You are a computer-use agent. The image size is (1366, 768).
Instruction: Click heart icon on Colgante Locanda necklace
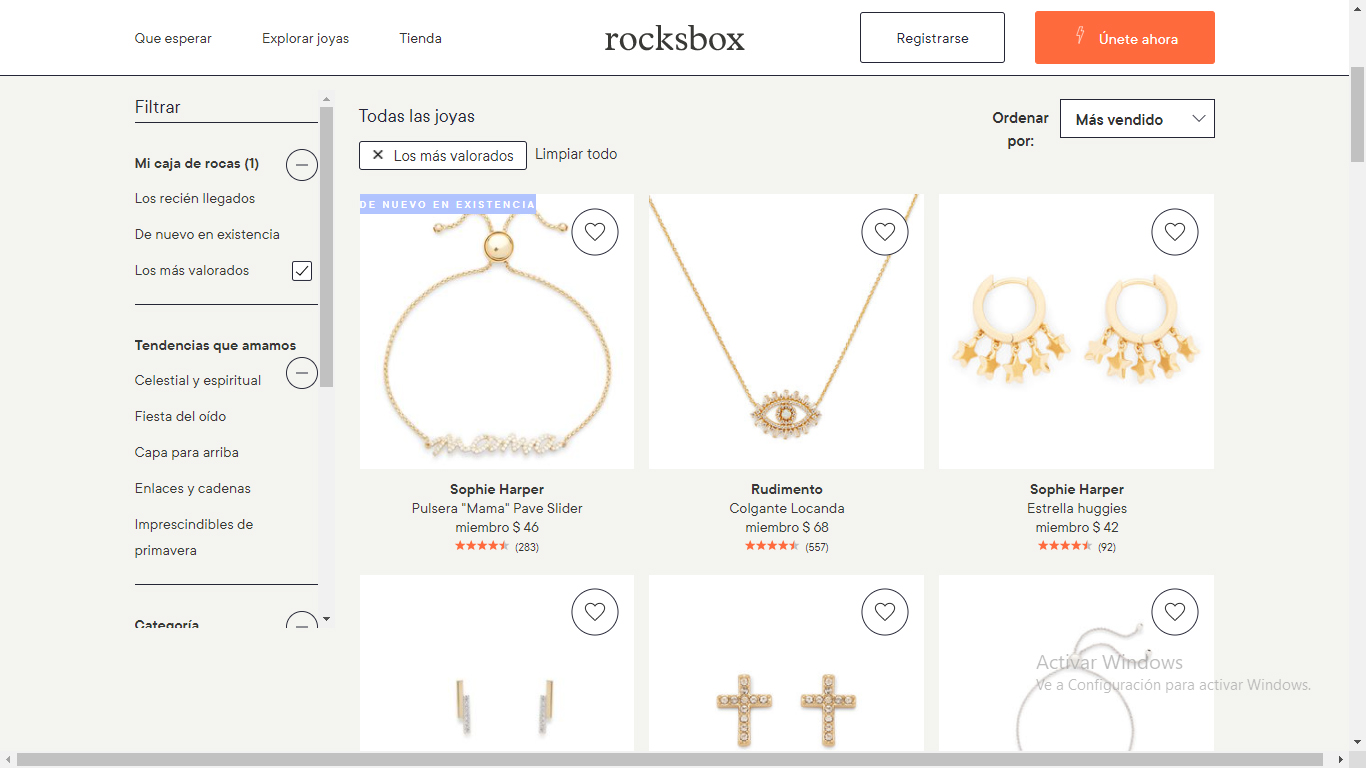(x=885, y=232)
